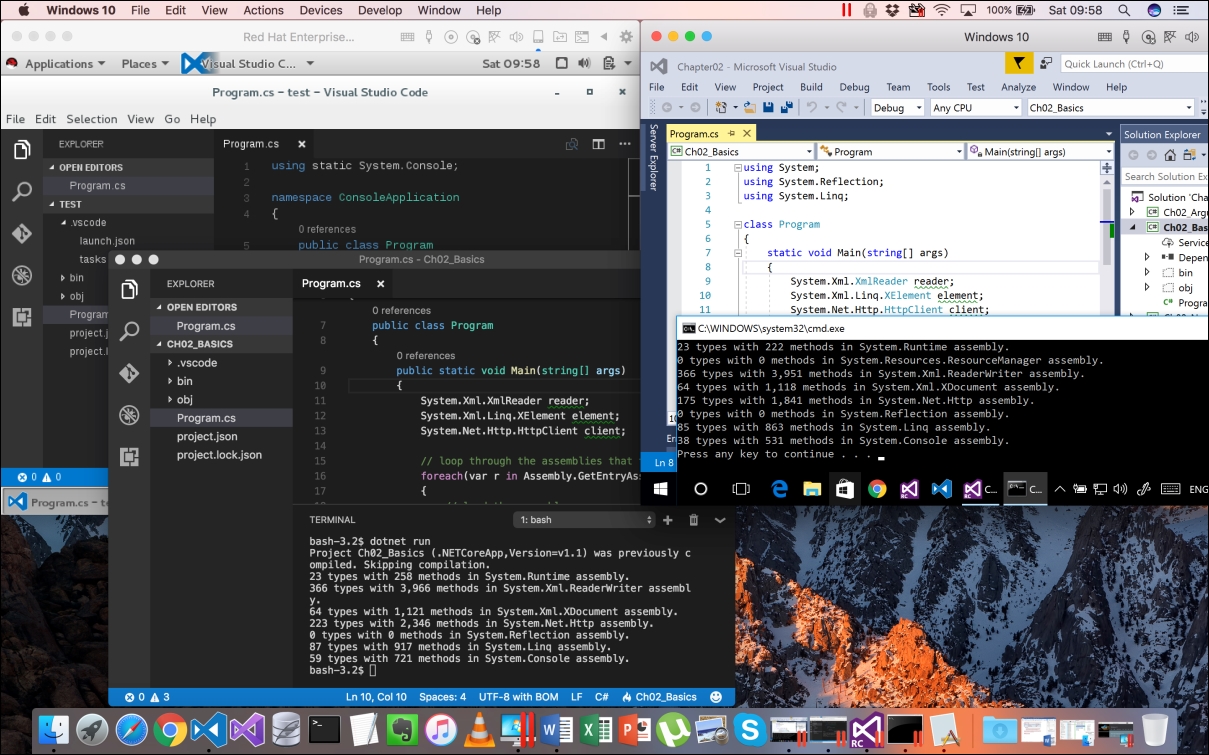This screenshot has height=755, width=1209.
Task: Click the feedback smiley in the VS Code status bar
Action: pos(716,697)
